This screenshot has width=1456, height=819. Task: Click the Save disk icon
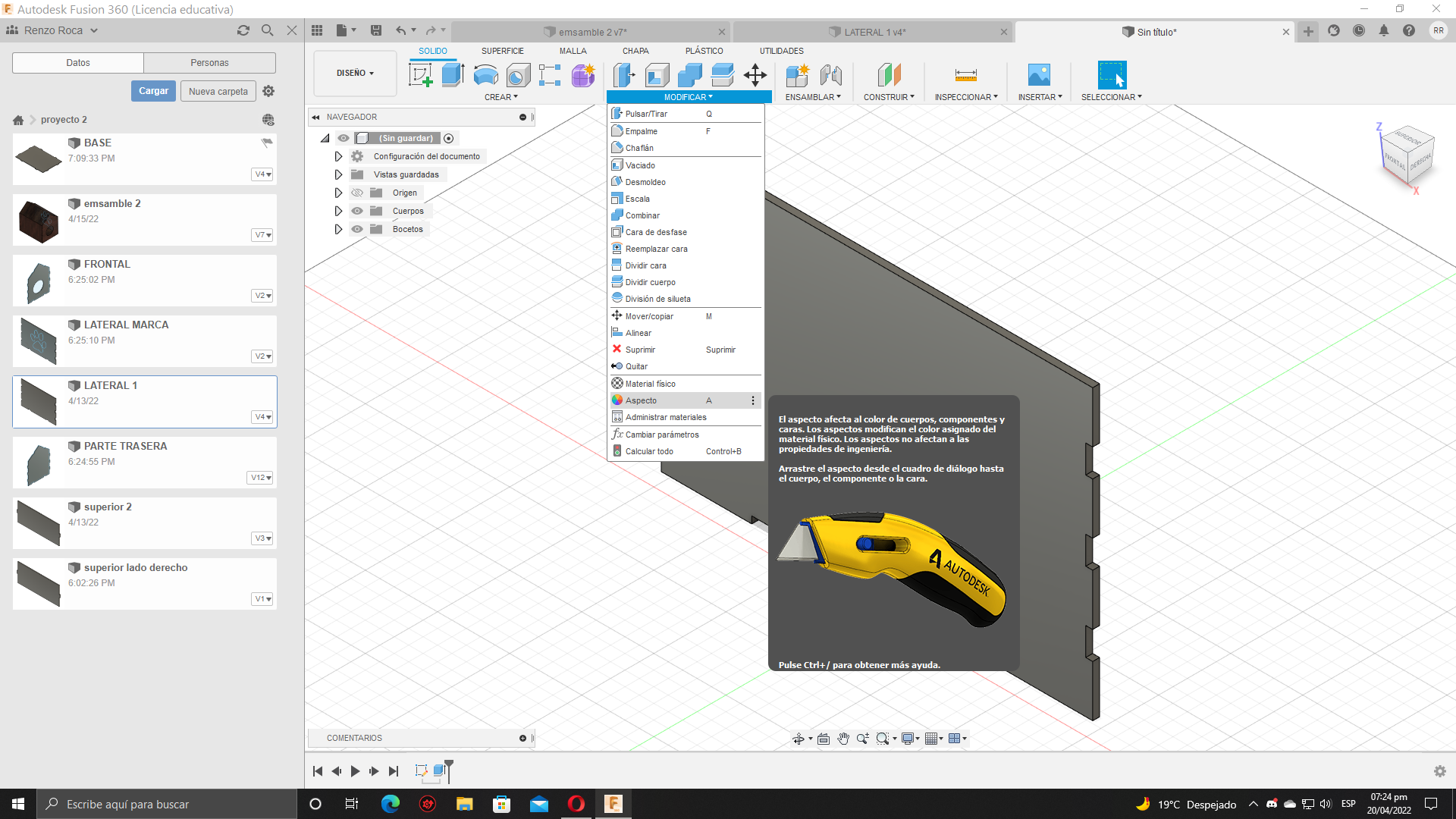[376, 30]
